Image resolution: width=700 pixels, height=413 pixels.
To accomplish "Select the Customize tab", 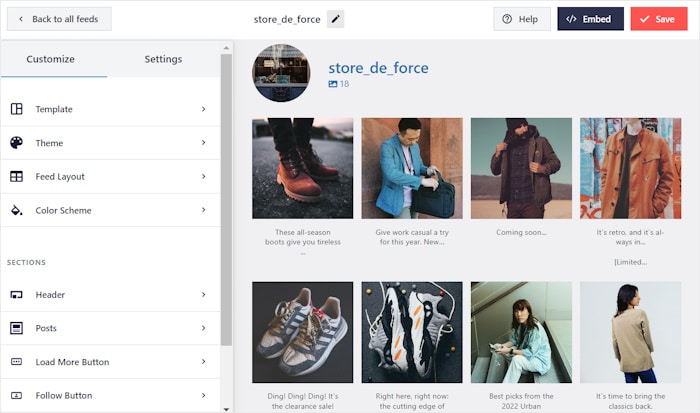I will [51, 59].
